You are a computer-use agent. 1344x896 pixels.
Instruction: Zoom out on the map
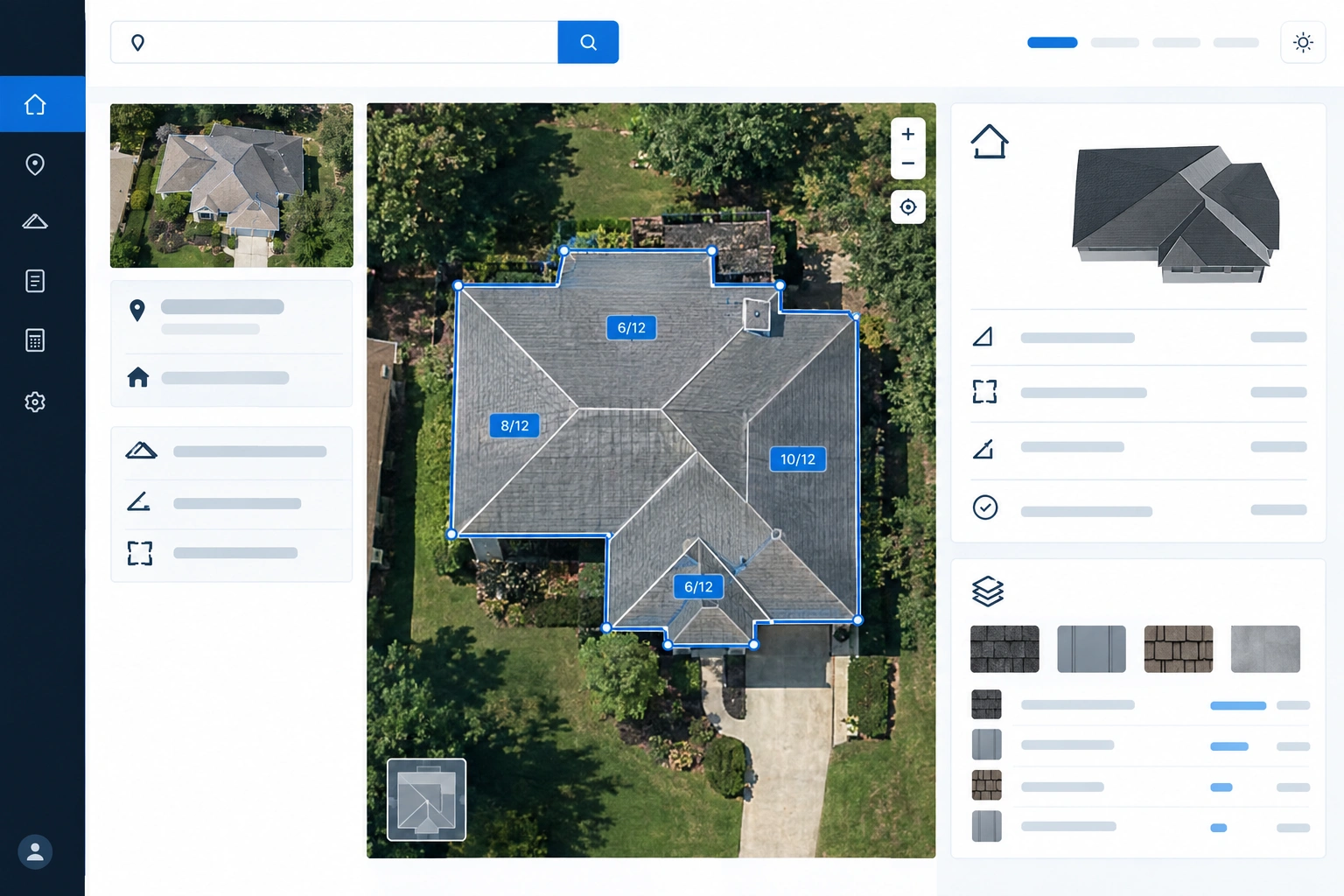[908, 164]
